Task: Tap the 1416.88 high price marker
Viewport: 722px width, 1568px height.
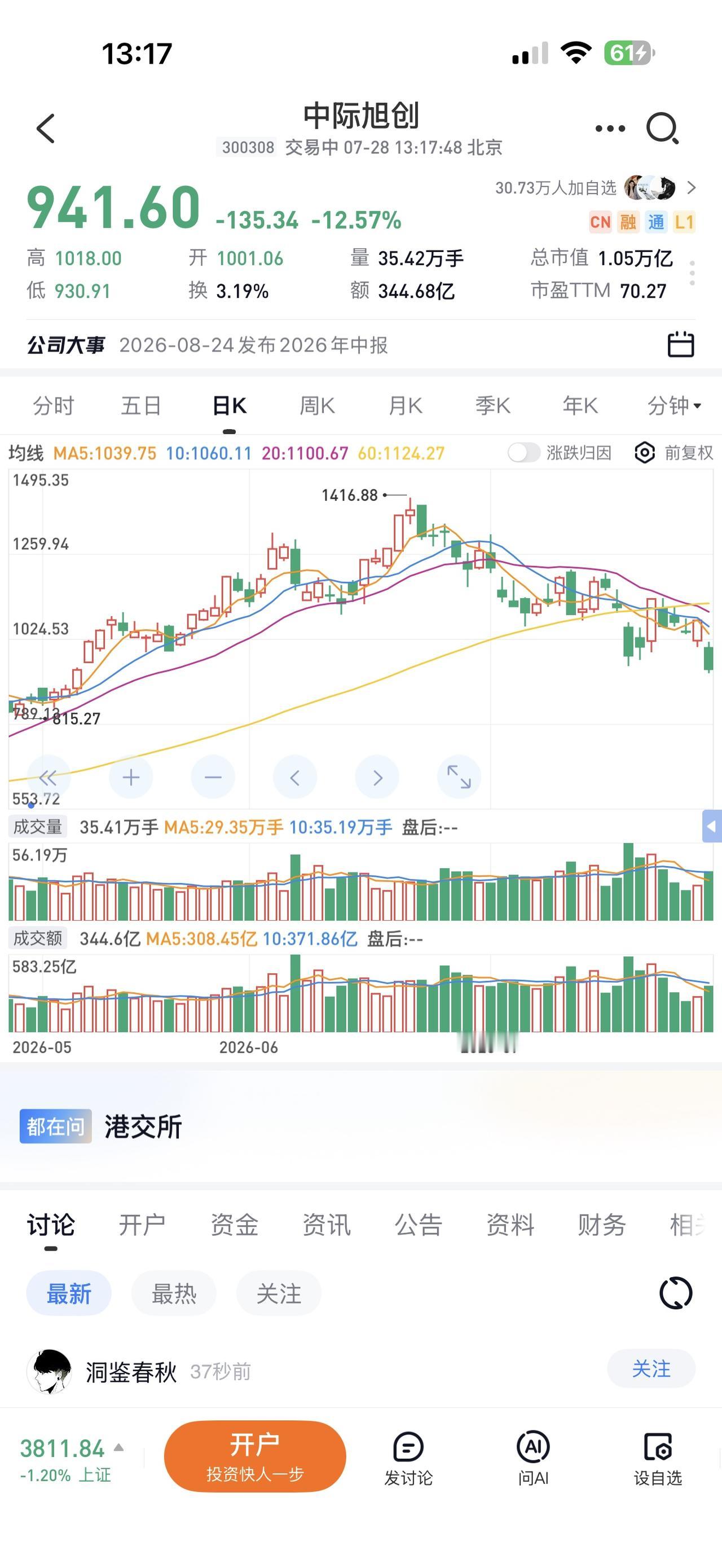Action: pos(349,495)
